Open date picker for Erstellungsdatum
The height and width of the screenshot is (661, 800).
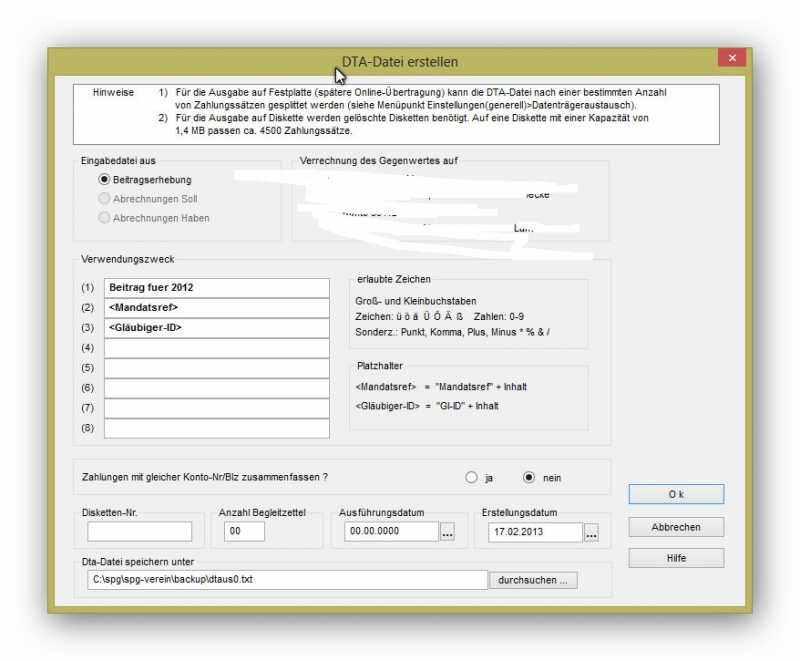tap(591, 533)
